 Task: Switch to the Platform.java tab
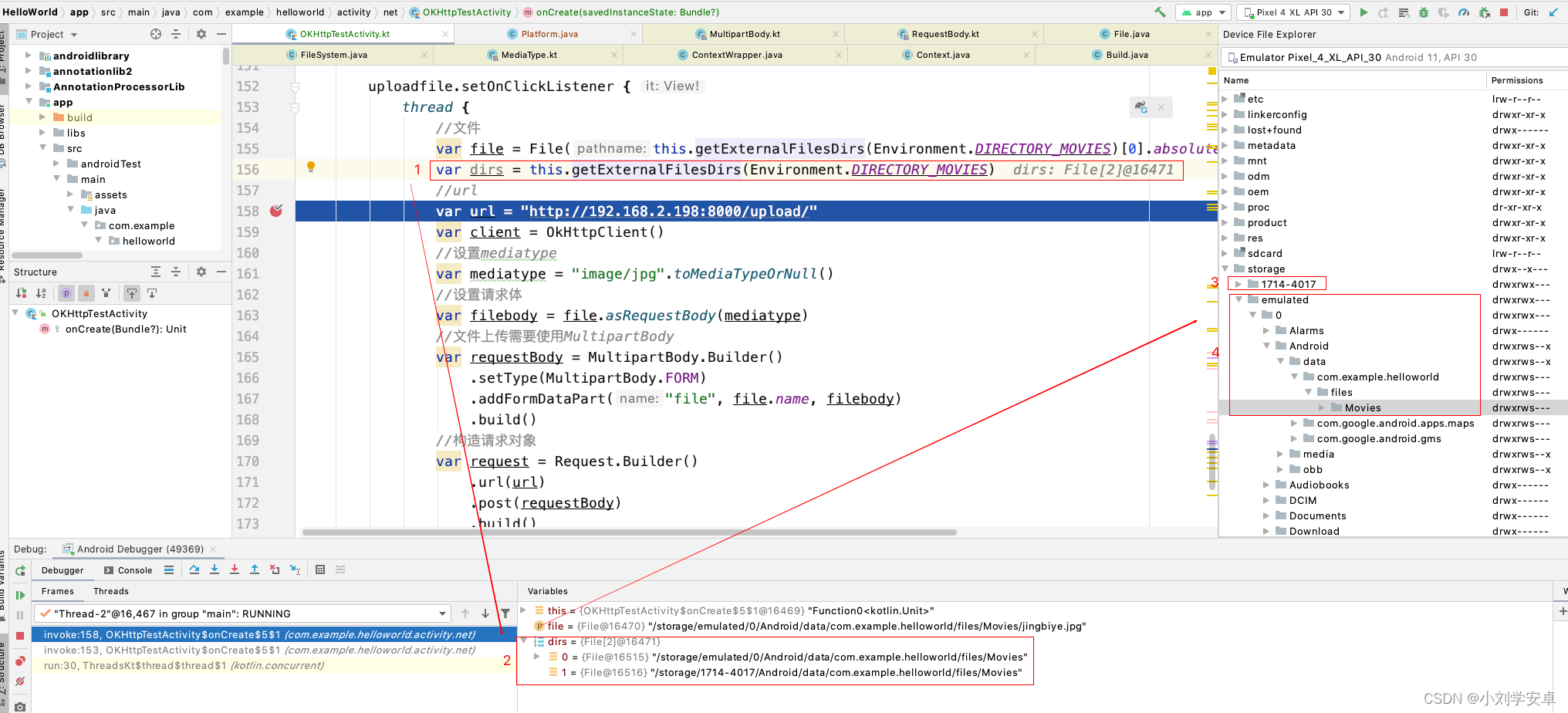[x=549, y=34]
